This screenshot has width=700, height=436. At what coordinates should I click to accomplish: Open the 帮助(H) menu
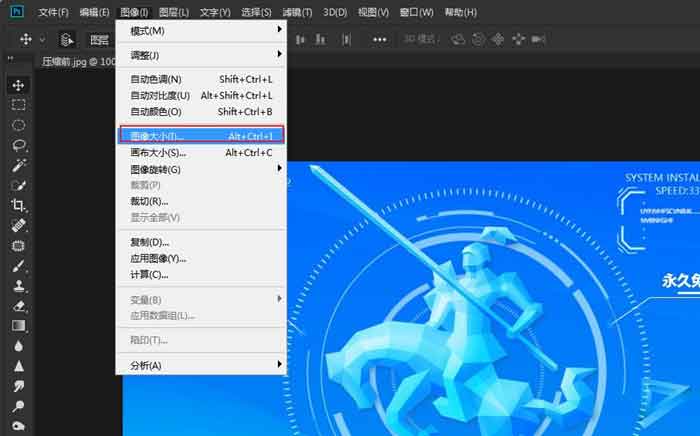click(460, 12)
